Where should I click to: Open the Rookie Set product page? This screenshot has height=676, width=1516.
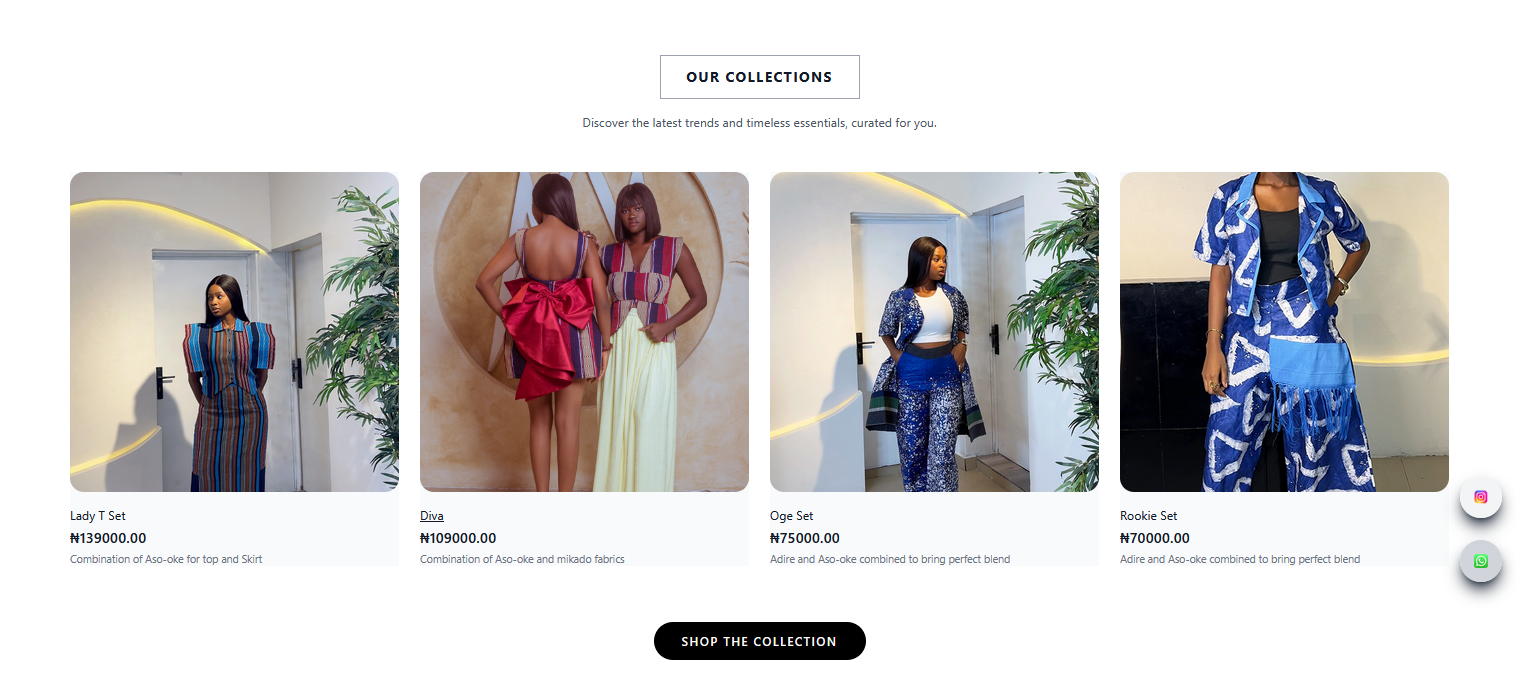1147,515
